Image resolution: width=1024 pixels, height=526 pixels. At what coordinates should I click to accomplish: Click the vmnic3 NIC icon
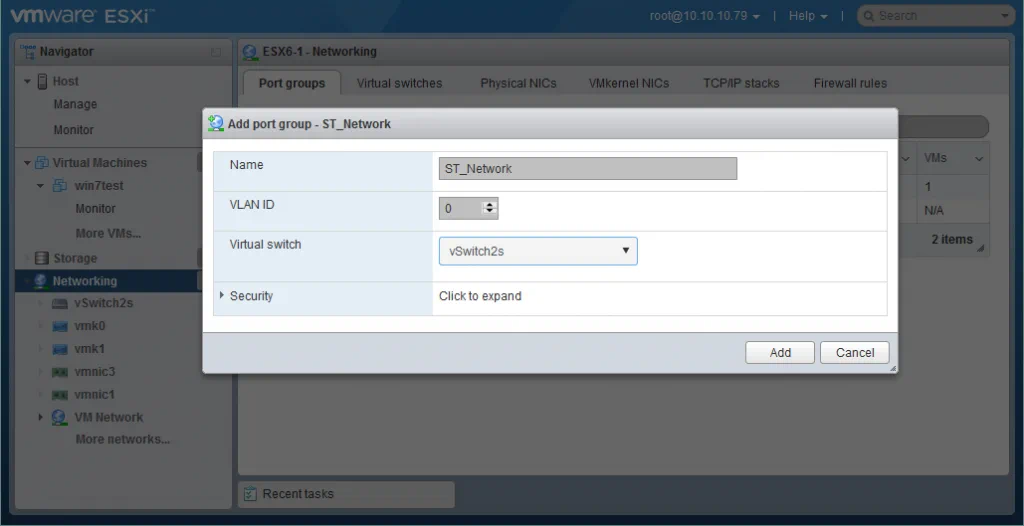point(59,372)
